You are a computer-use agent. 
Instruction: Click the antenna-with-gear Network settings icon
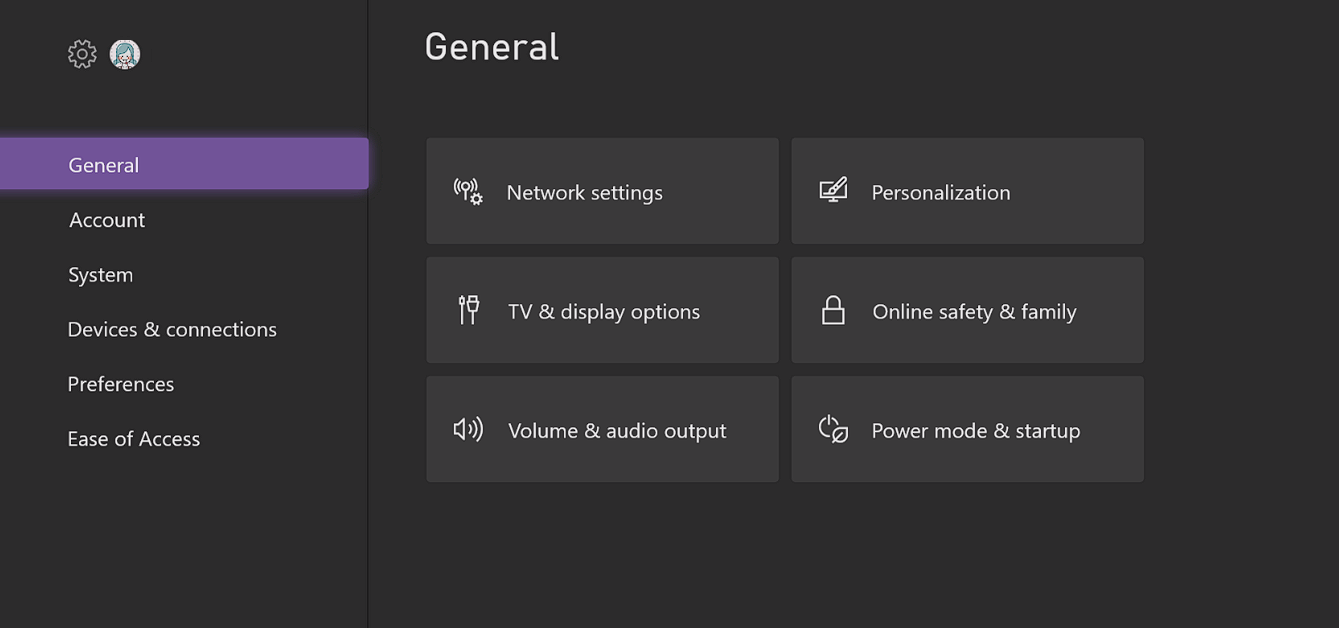click(468, 191)
